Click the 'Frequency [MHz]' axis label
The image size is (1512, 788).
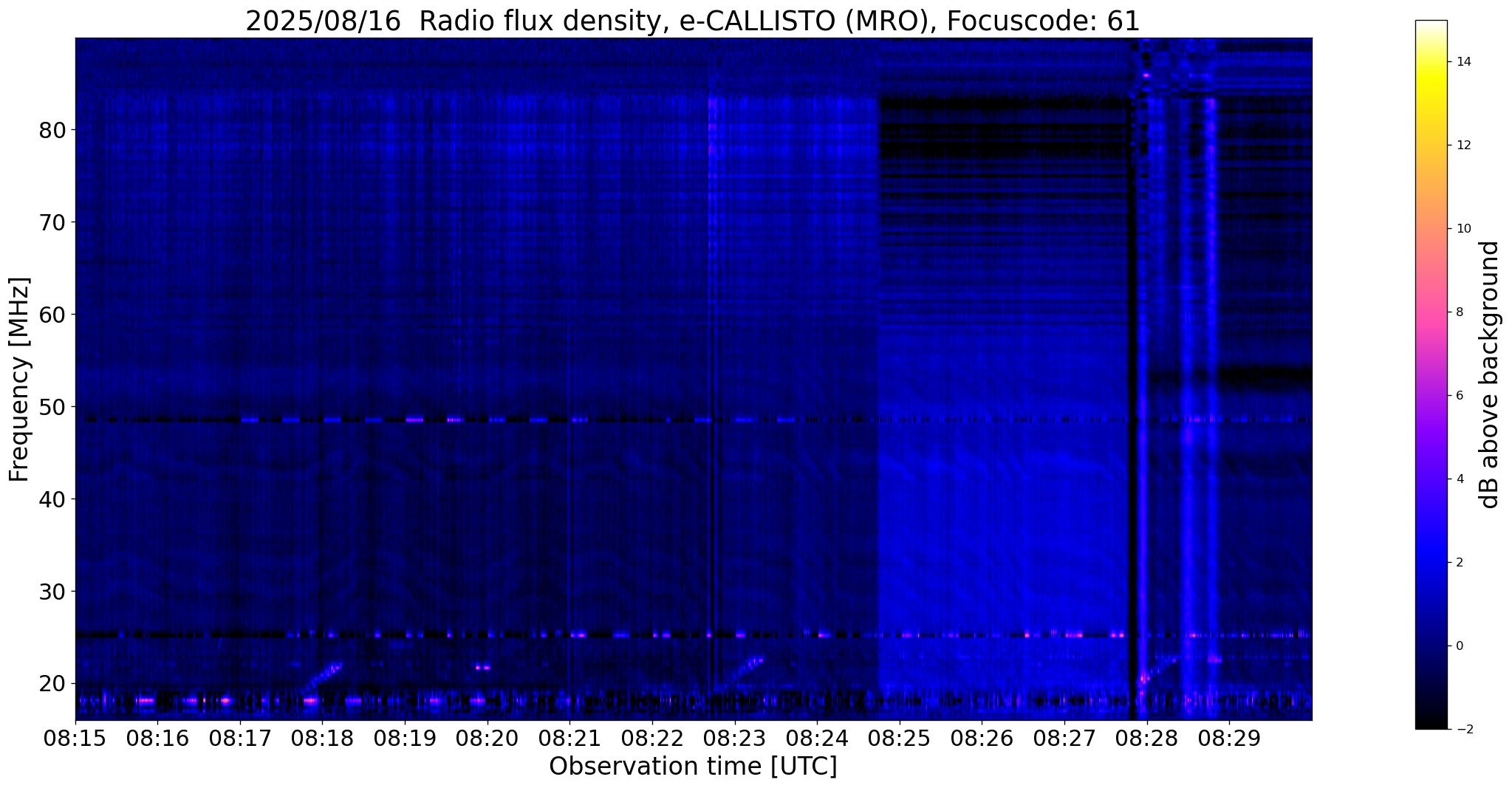coord(20,380)
